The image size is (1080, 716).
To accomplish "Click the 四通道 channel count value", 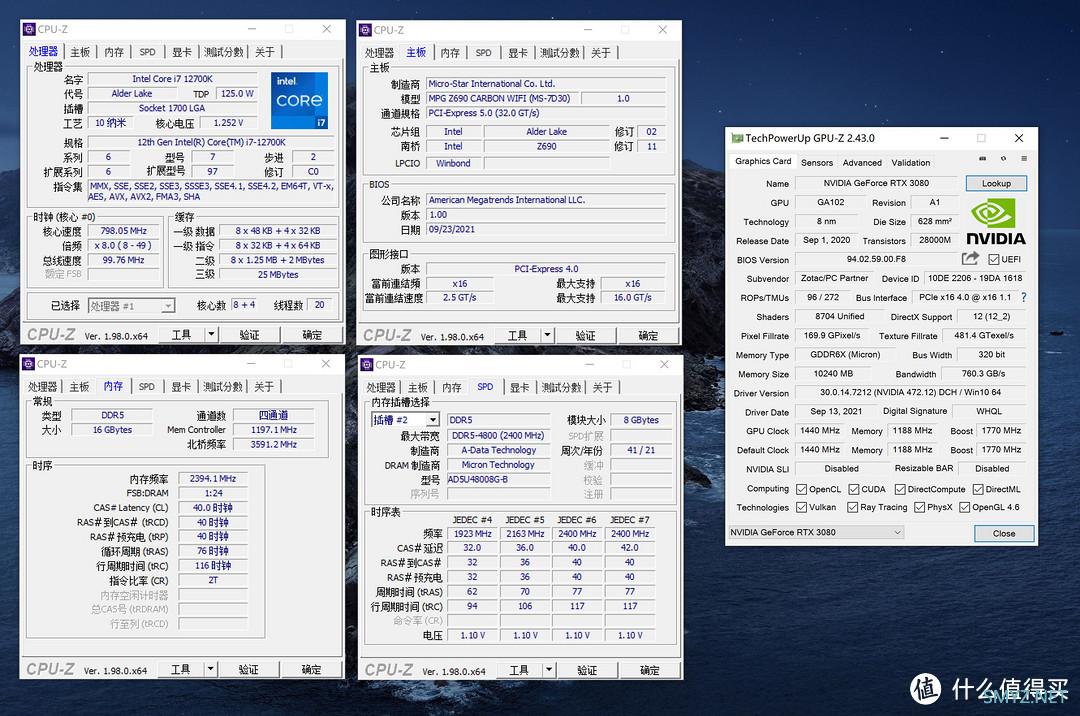I will (273, 415).
